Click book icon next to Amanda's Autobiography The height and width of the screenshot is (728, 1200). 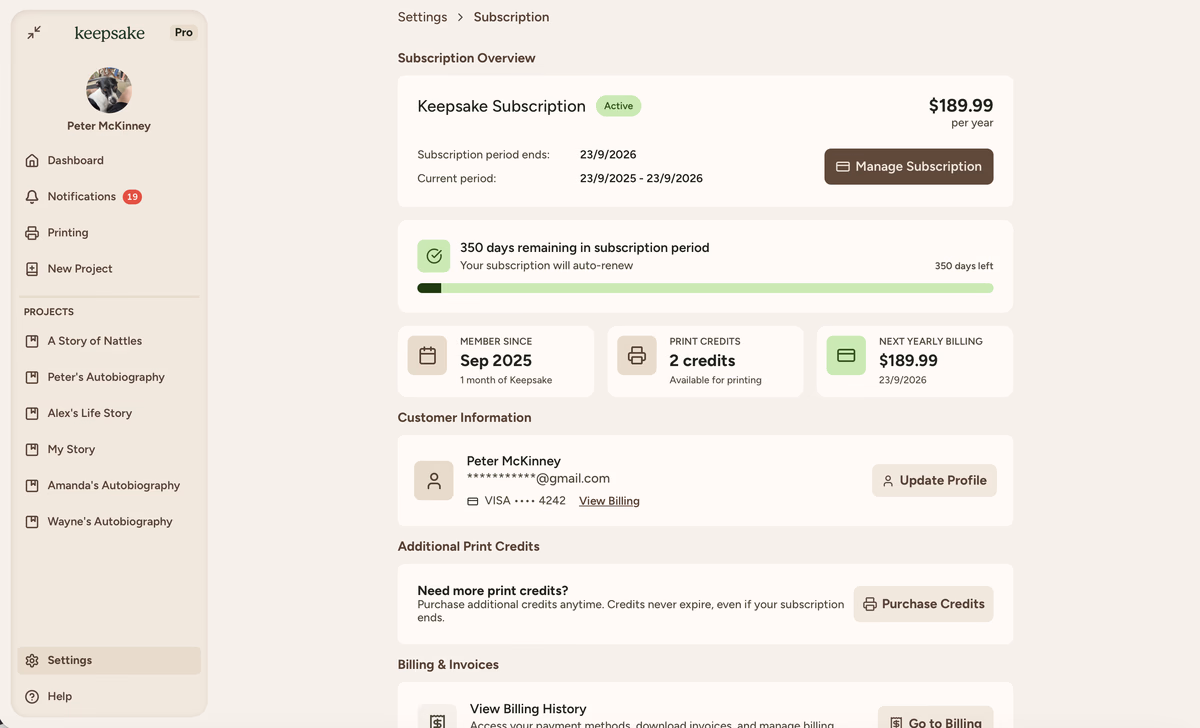click(x=32, y=486)
